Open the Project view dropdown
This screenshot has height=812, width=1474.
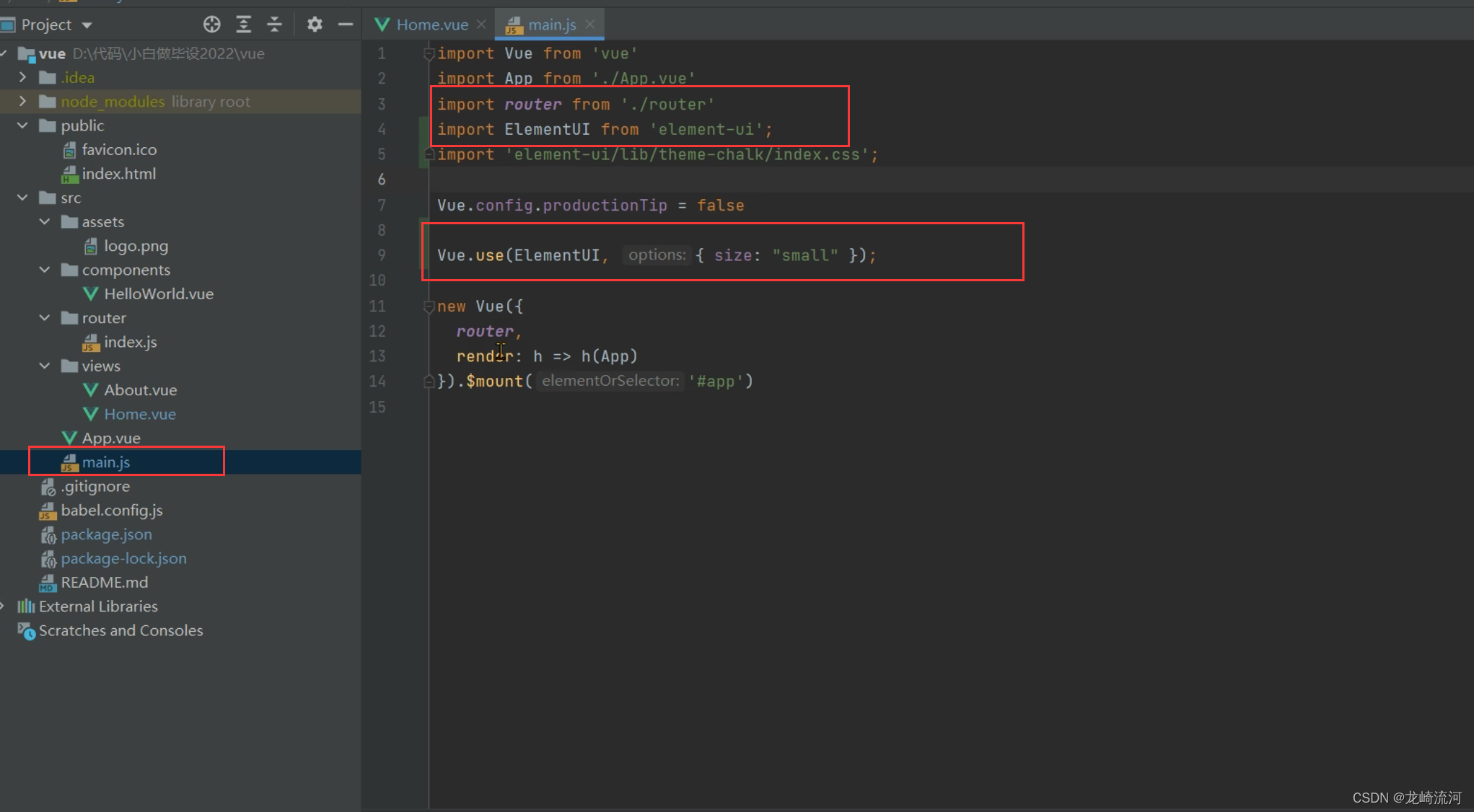pyautogui.click(x=87, y=25)
